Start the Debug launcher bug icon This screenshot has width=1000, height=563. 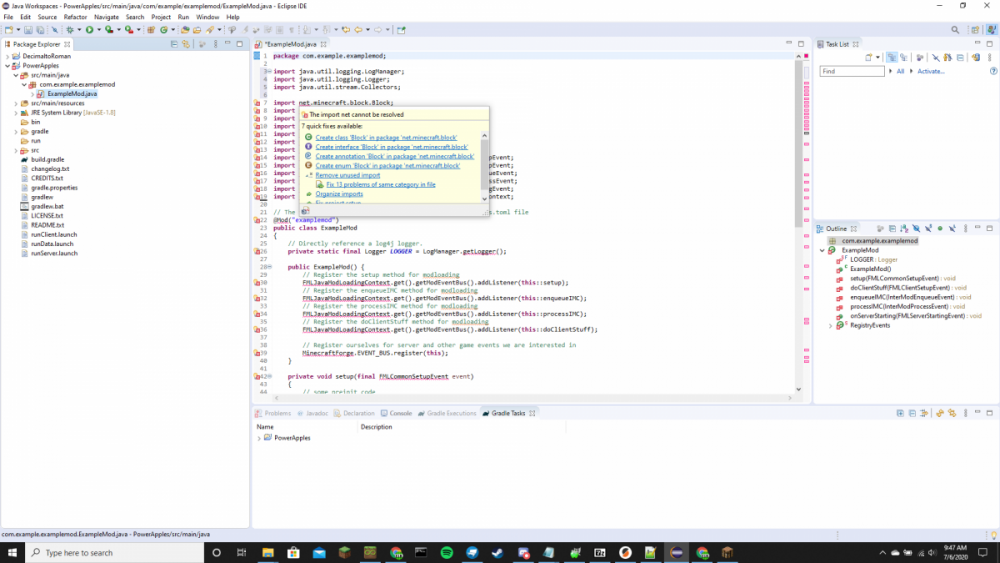point(70,29)
